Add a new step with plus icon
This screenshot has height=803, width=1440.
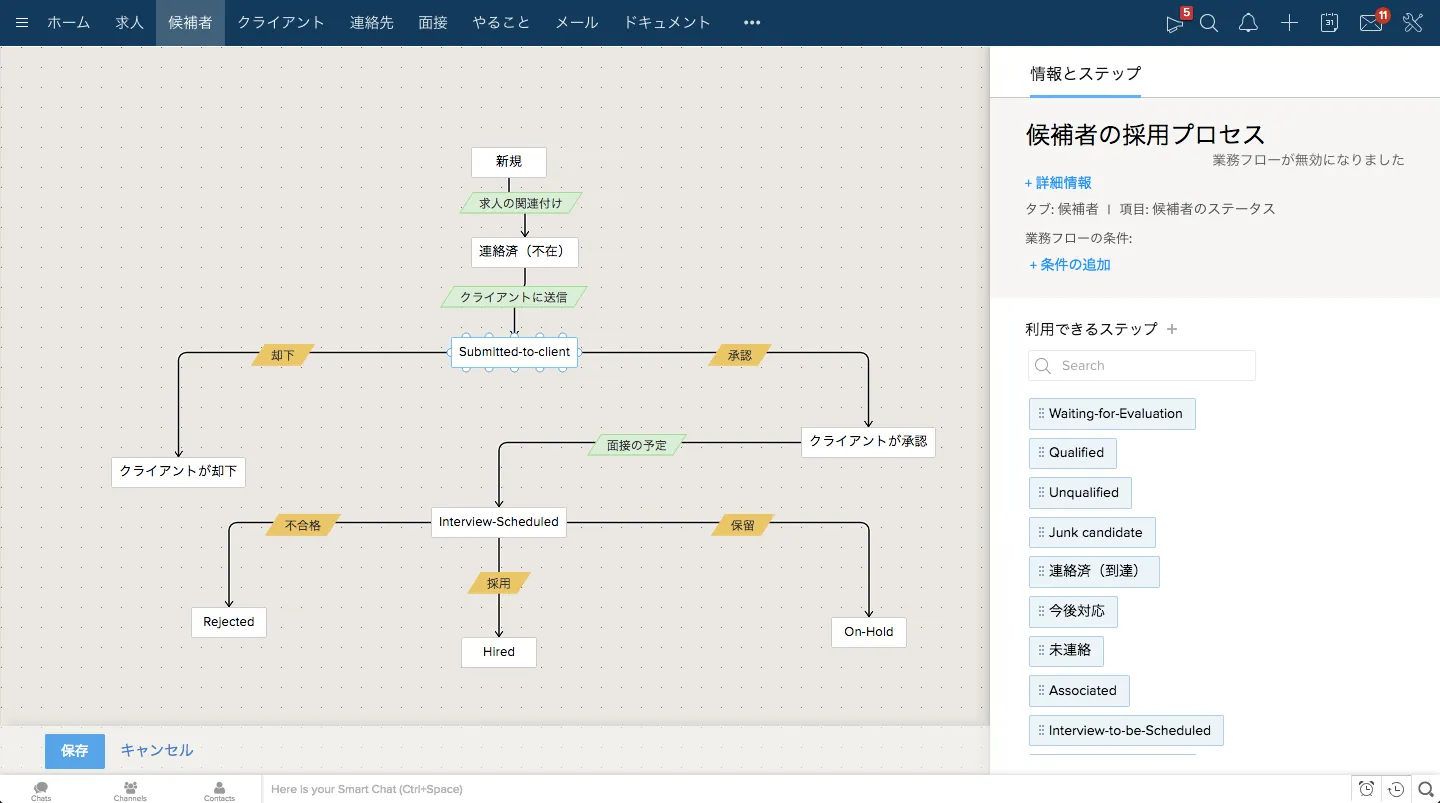(1173, 329)
